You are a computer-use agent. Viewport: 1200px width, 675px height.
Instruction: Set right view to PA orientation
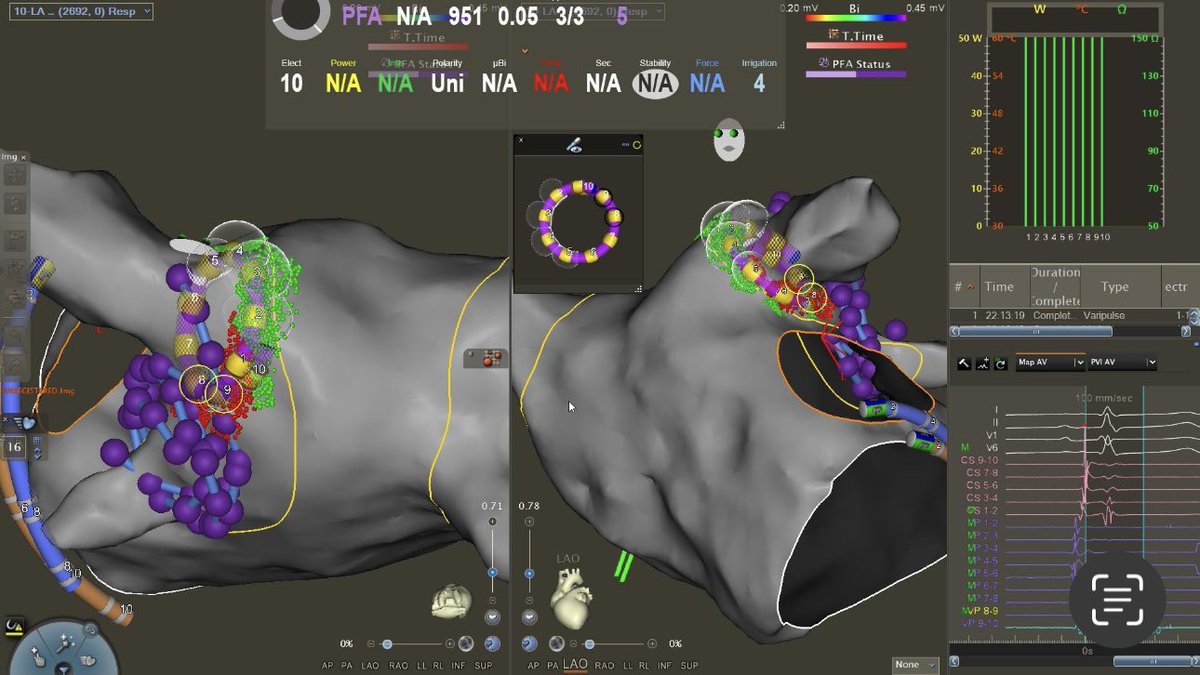[553, 665]
